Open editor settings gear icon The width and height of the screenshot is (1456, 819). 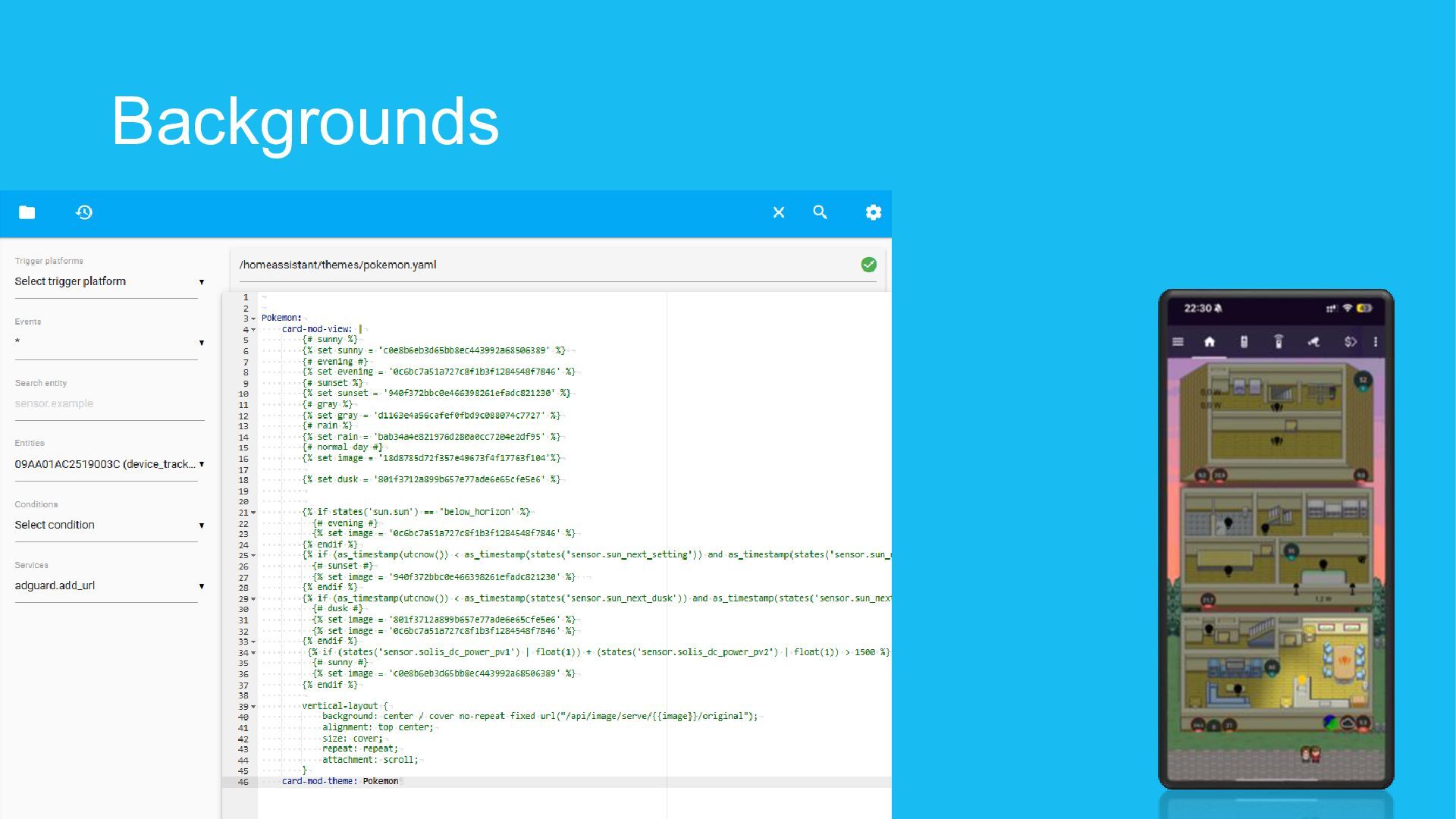pyautogui.click(x=874, y=212)
